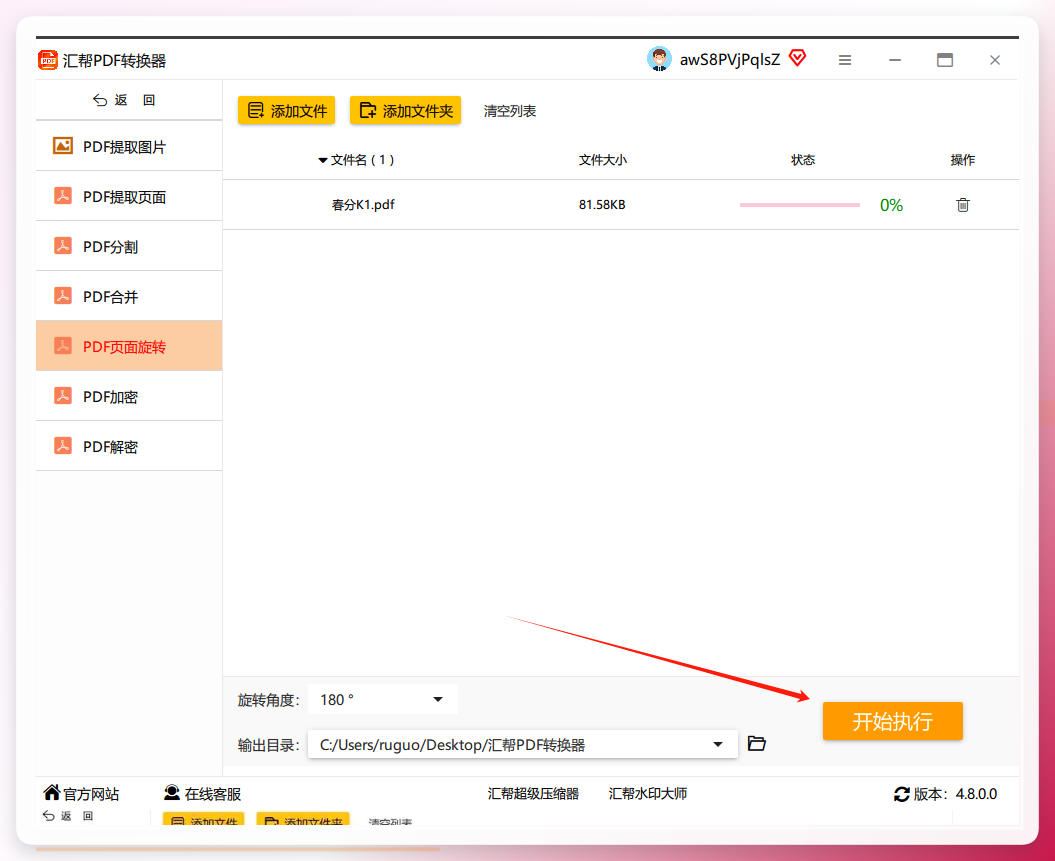This screenshot has width=1055, height=861.
Task: Open the 输出目录 path dropdown
Action: pos(523,745)
